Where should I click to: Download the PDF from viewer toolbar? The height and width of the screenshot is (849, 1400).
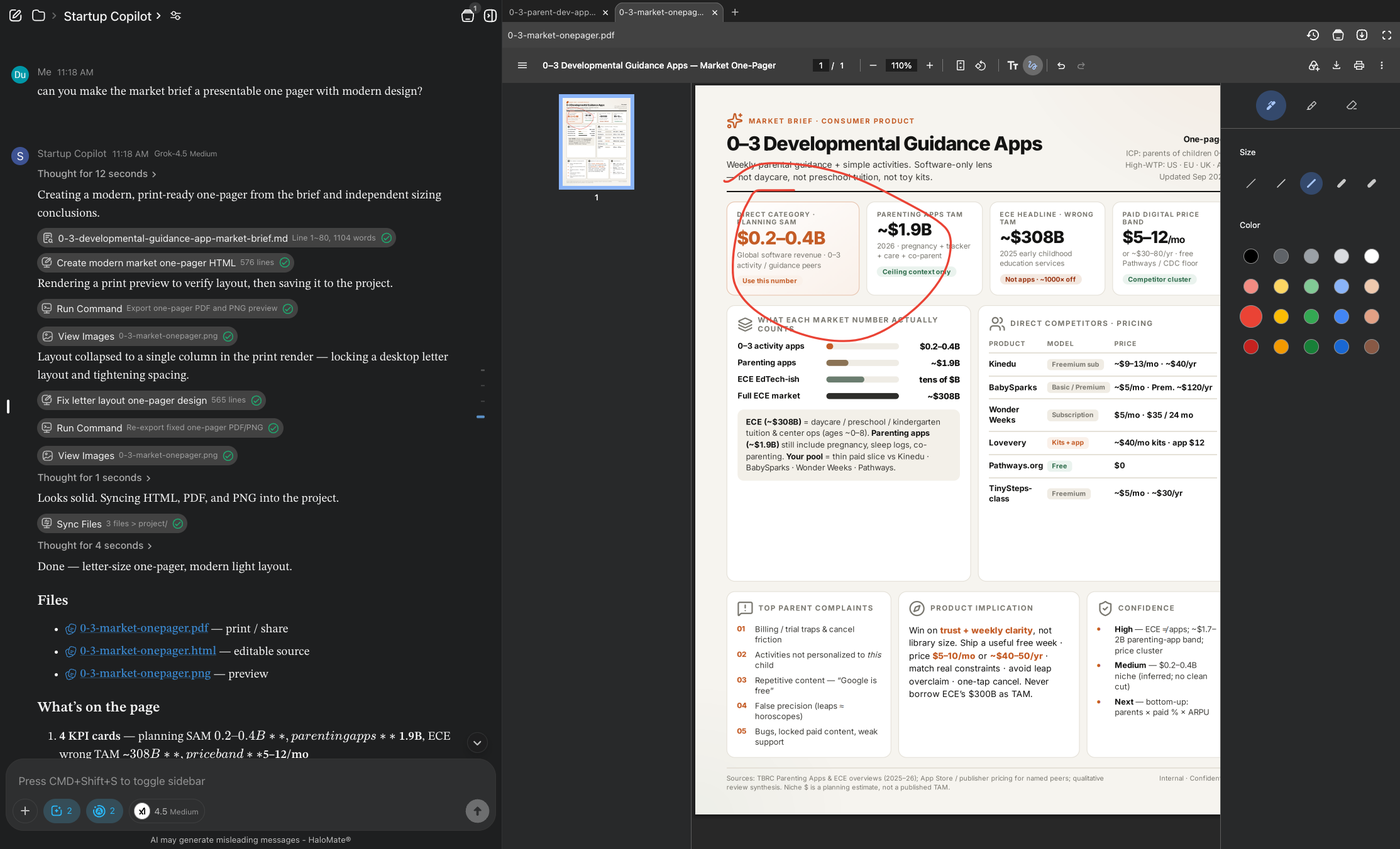click(x=1337, y=65)
